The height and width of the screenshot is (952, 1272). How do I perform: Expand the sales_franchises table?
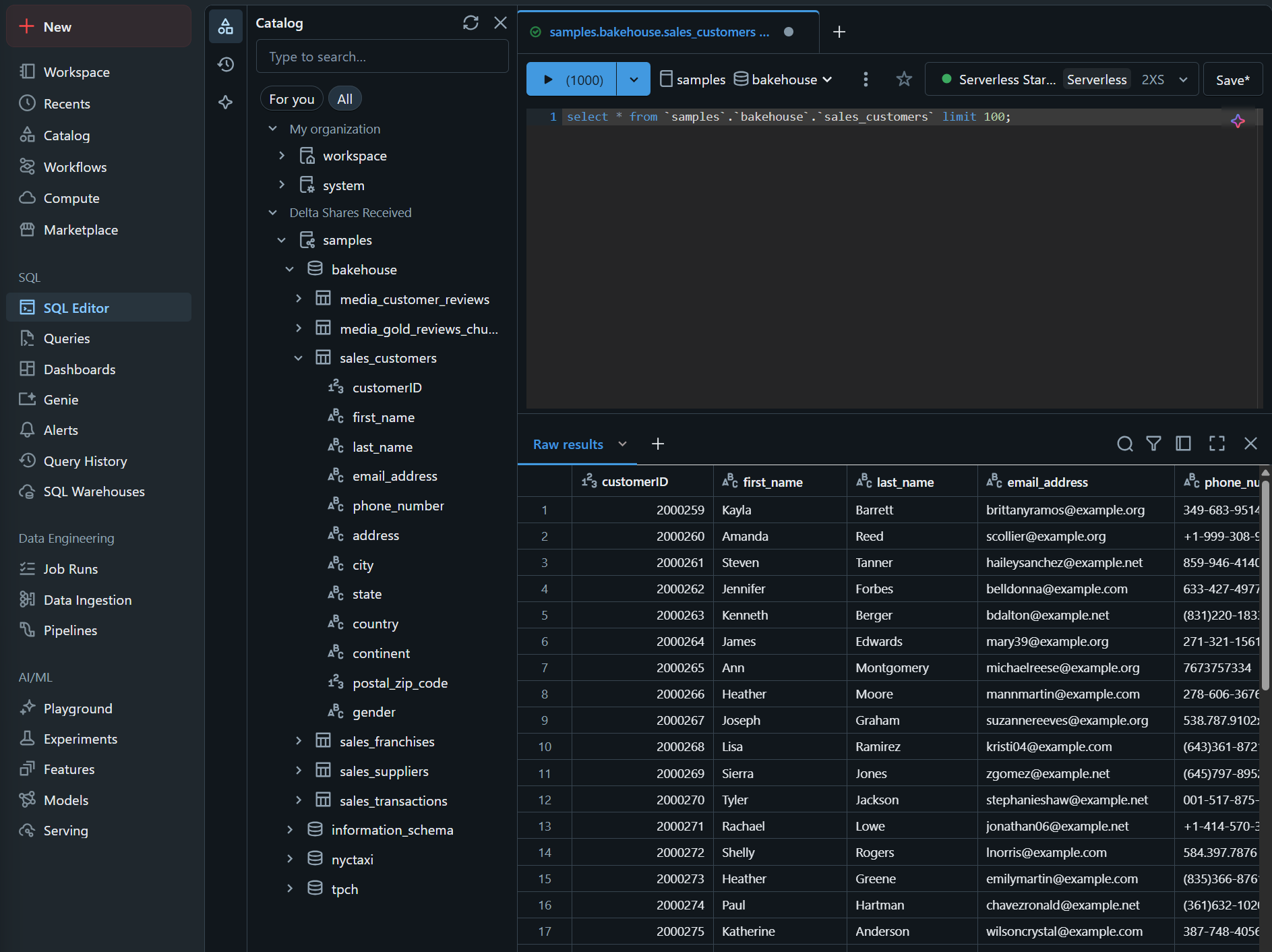coord(299,741)
